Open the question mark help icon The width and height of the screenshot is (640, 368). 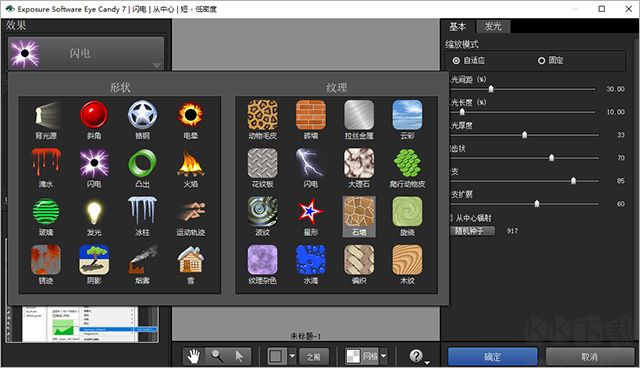[416, 356]
